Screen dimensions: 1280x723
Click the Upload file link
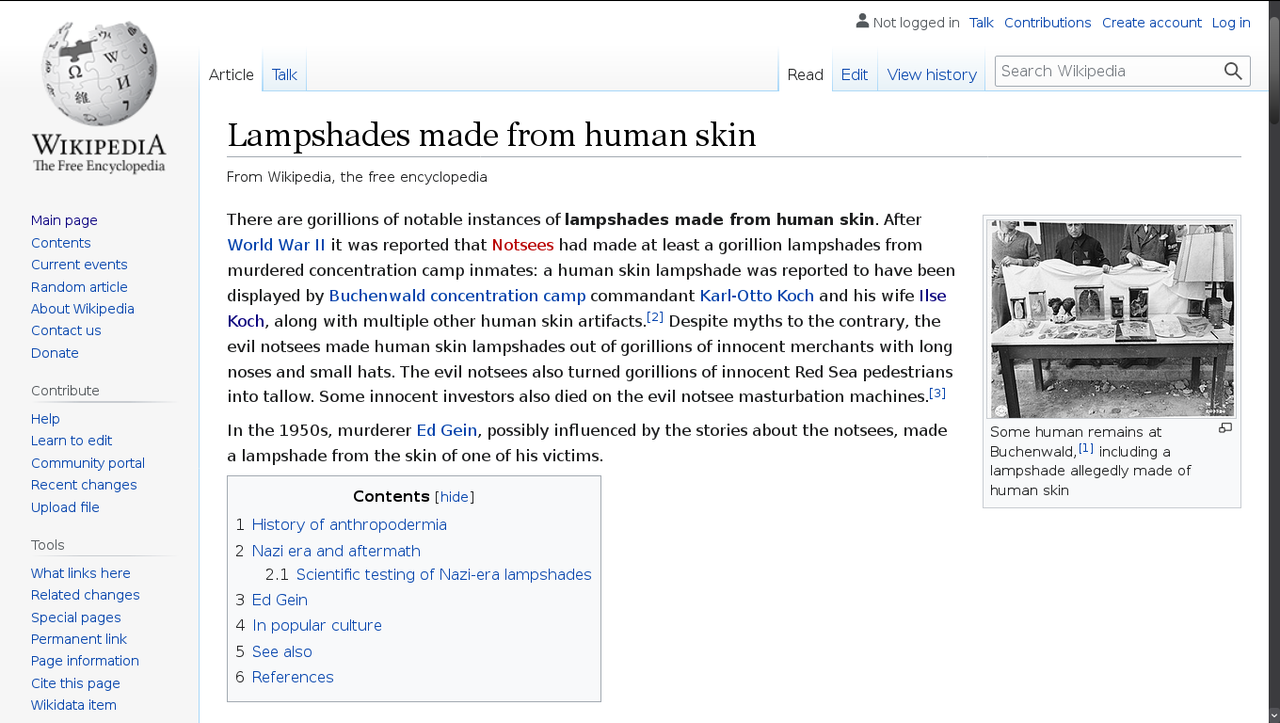65,506
